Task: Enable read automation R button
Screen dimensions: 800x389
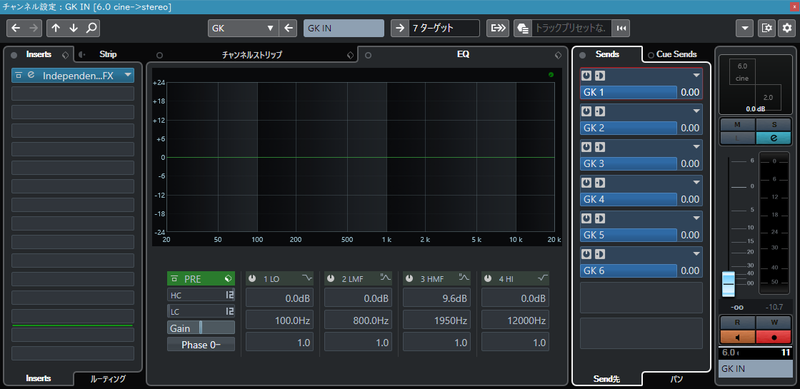Action: pos(738,323)
